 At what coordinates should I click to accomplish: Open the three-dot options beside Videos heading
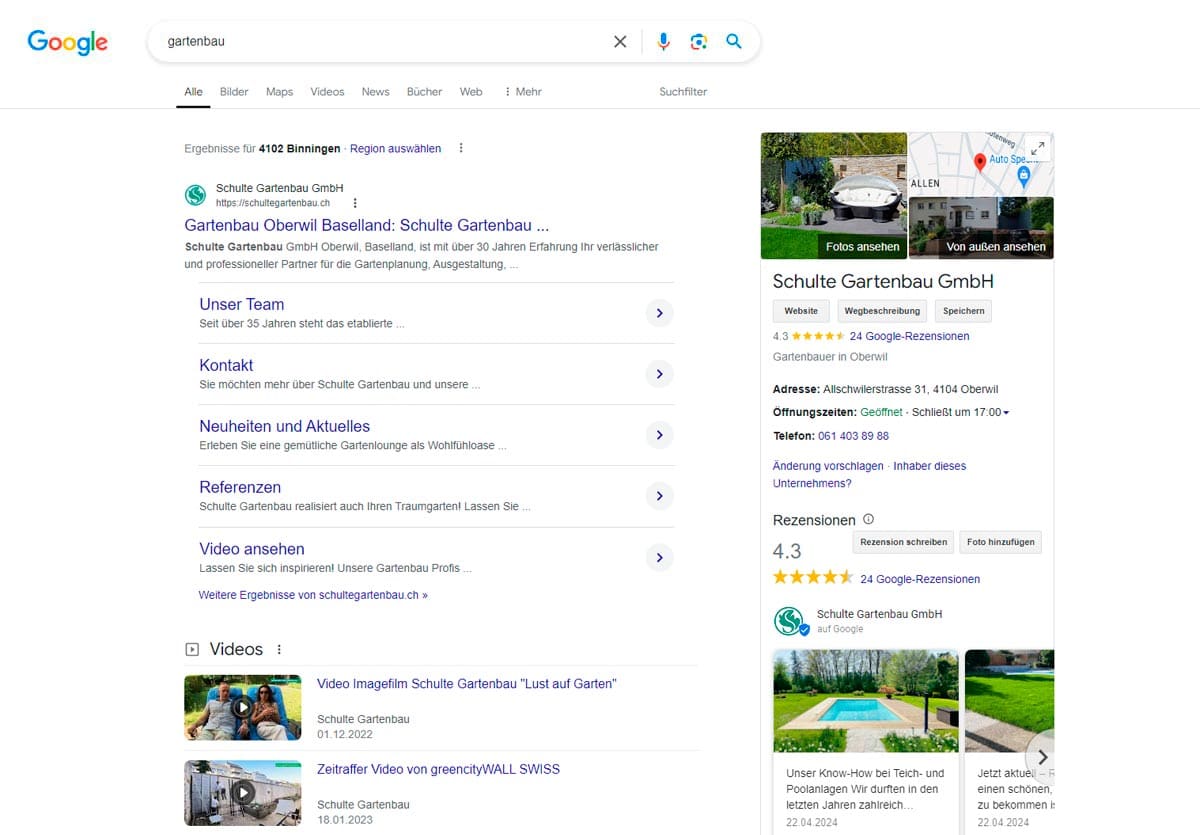(x=279, y=650)
